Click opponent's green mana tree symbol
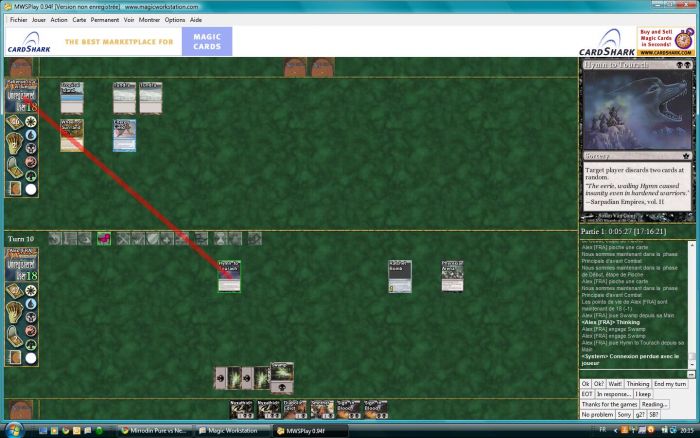Viewport: 700px width, 438px height. pyautogui.click(x=31, y=176)
